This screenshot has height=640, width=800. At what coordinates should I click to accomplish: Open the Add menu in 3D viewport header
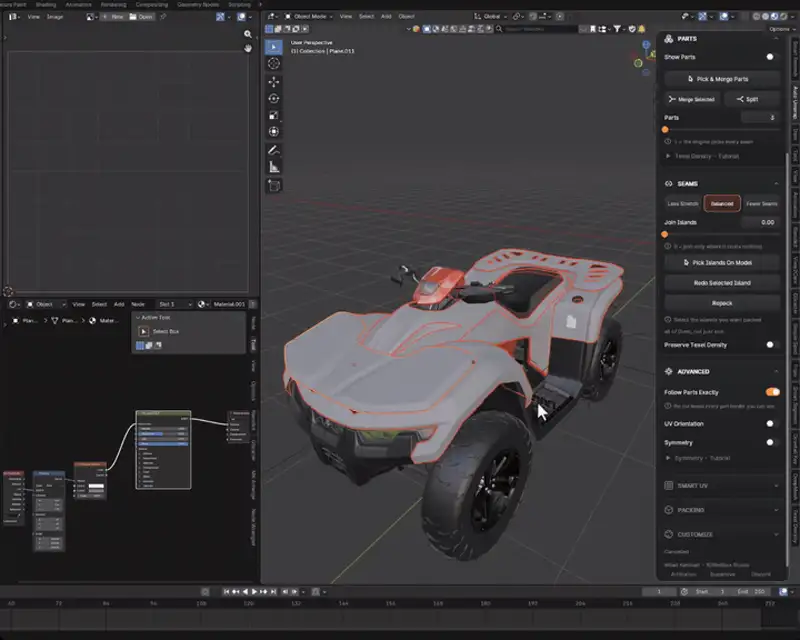point(386,16)
